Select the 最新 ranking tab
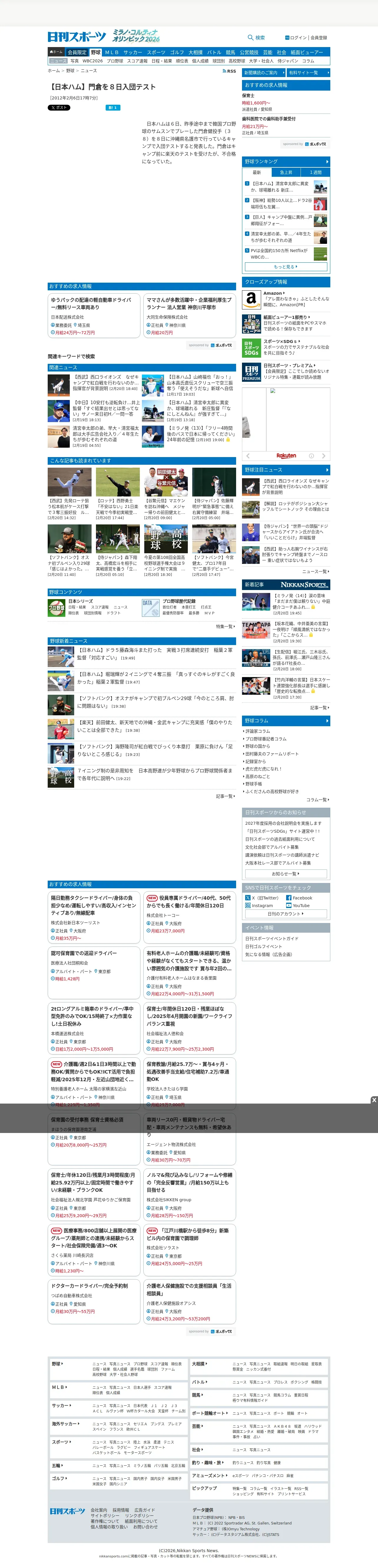 point(257,172)
